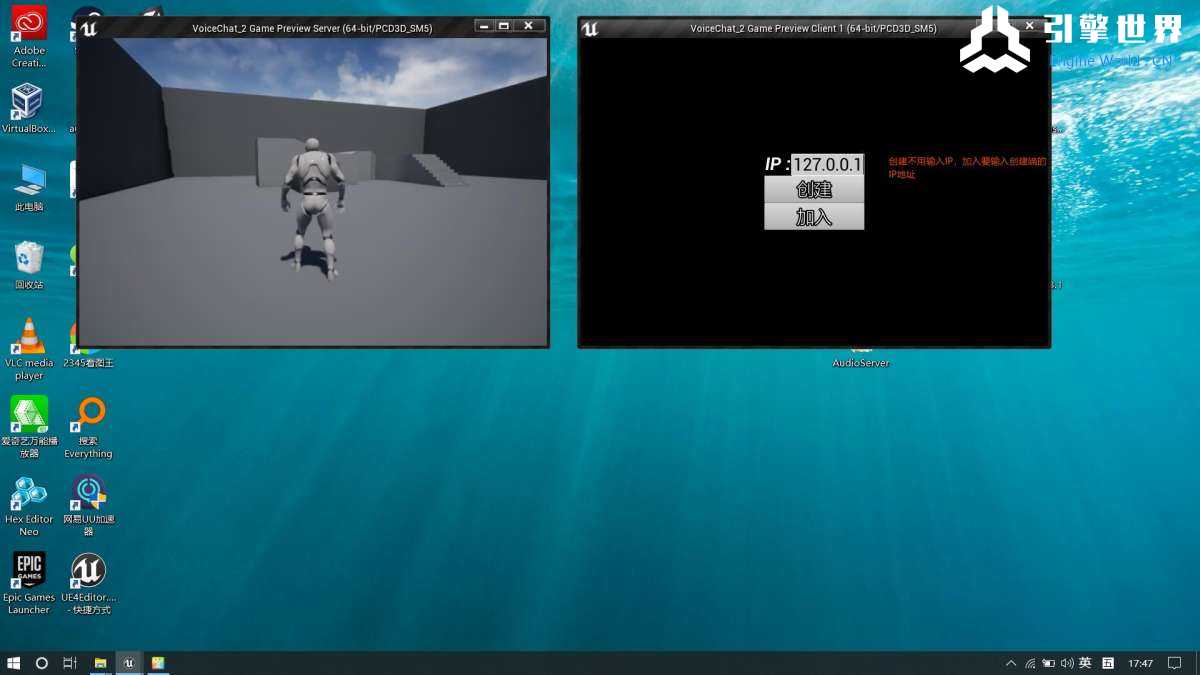
Task: Open the 搜索 Everything desktop icon
Action: 89,415
